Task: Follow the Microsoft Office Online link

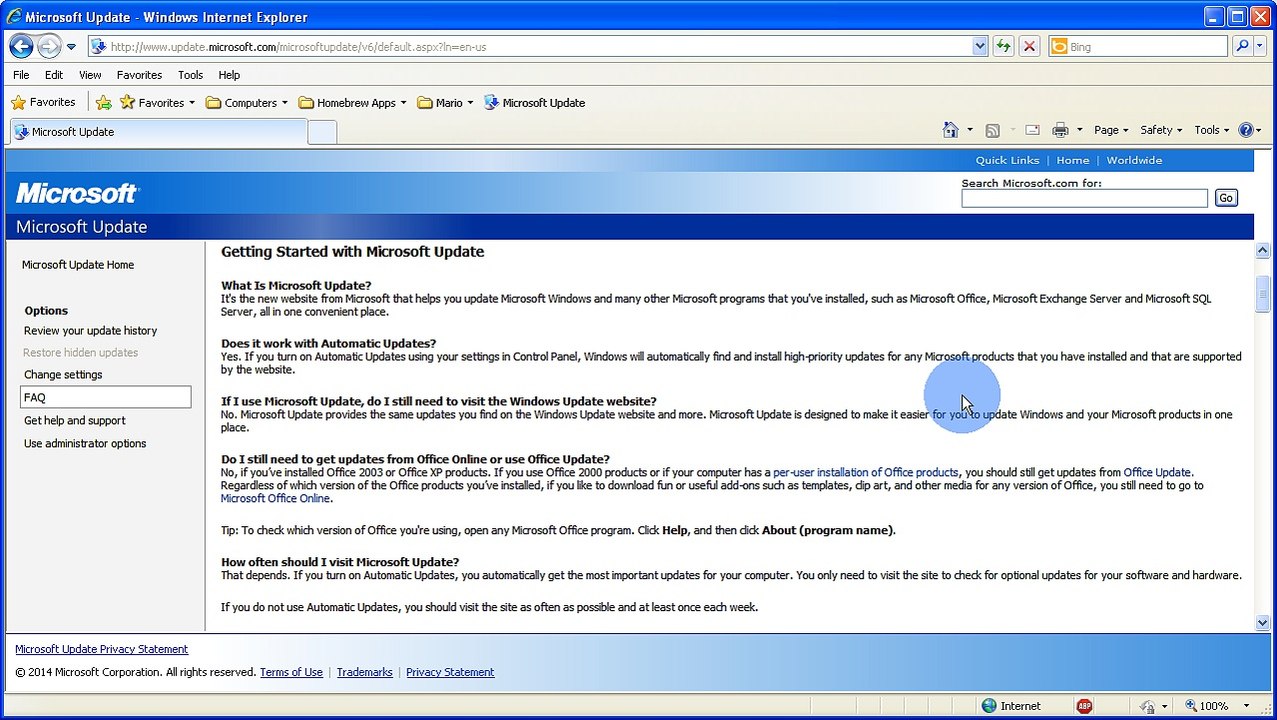Action: point(275,498)
